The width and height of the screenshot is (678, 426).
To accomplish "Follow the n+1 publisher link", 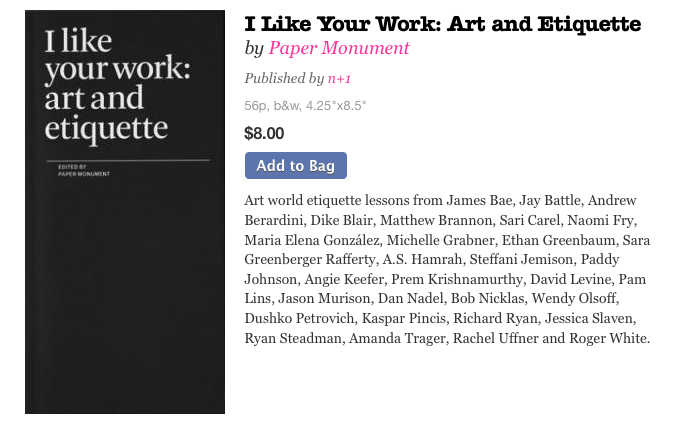I will tap(339, 79).
